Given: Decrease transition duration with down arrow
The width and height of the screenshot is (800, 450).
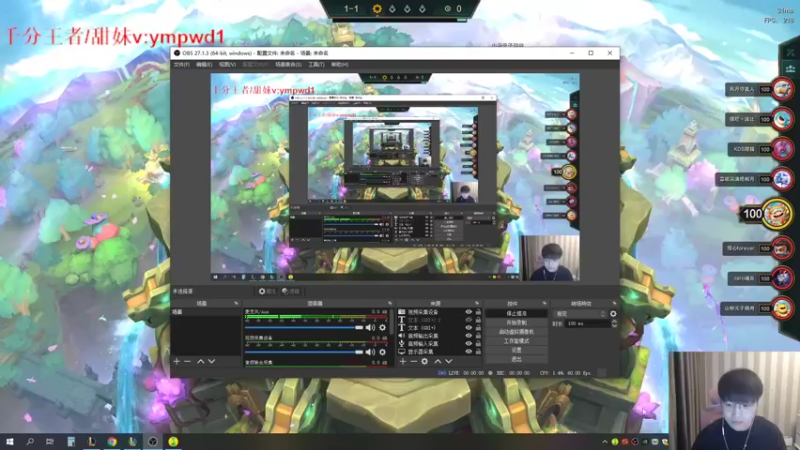Looking at the screenshot, I should coord(614,326).
